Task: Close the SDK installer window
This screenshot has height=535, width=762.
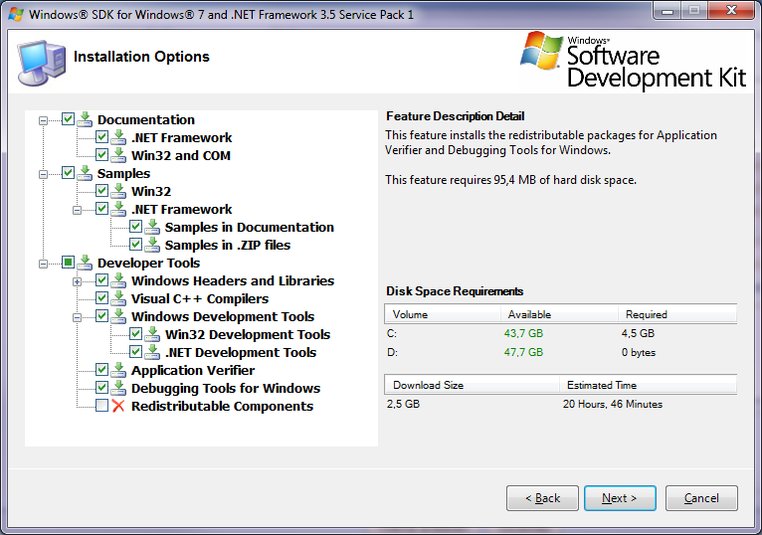Action: [730, 11]
